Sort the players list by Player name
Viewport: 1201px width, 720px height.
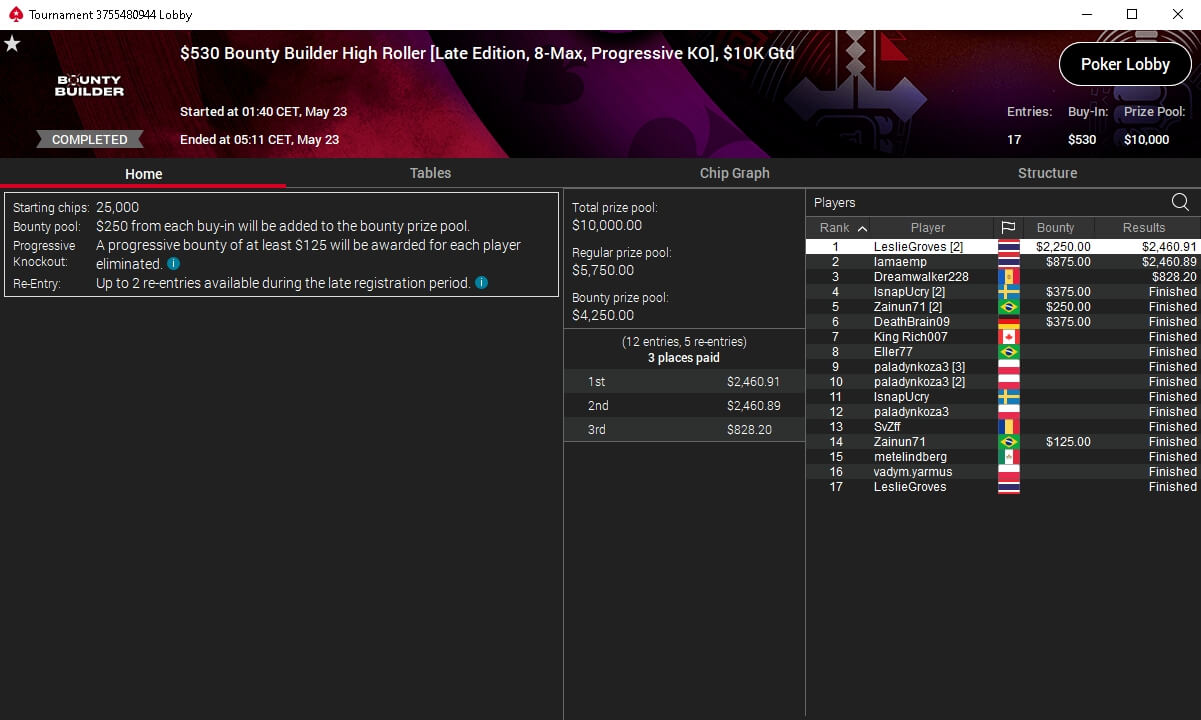[928, 228]
